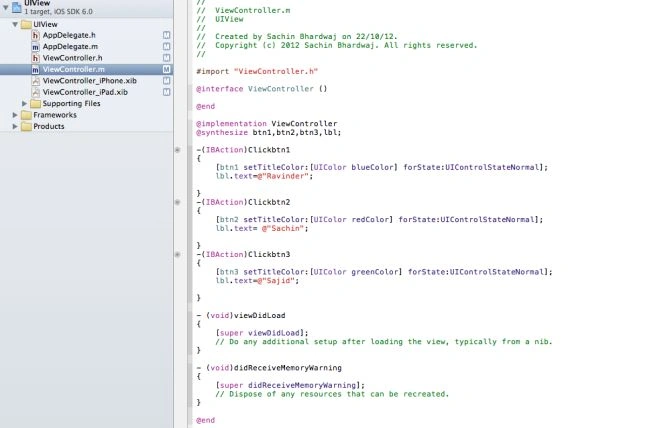Select the Frameworks group label
650x428 pixels.
pos(55,115)
